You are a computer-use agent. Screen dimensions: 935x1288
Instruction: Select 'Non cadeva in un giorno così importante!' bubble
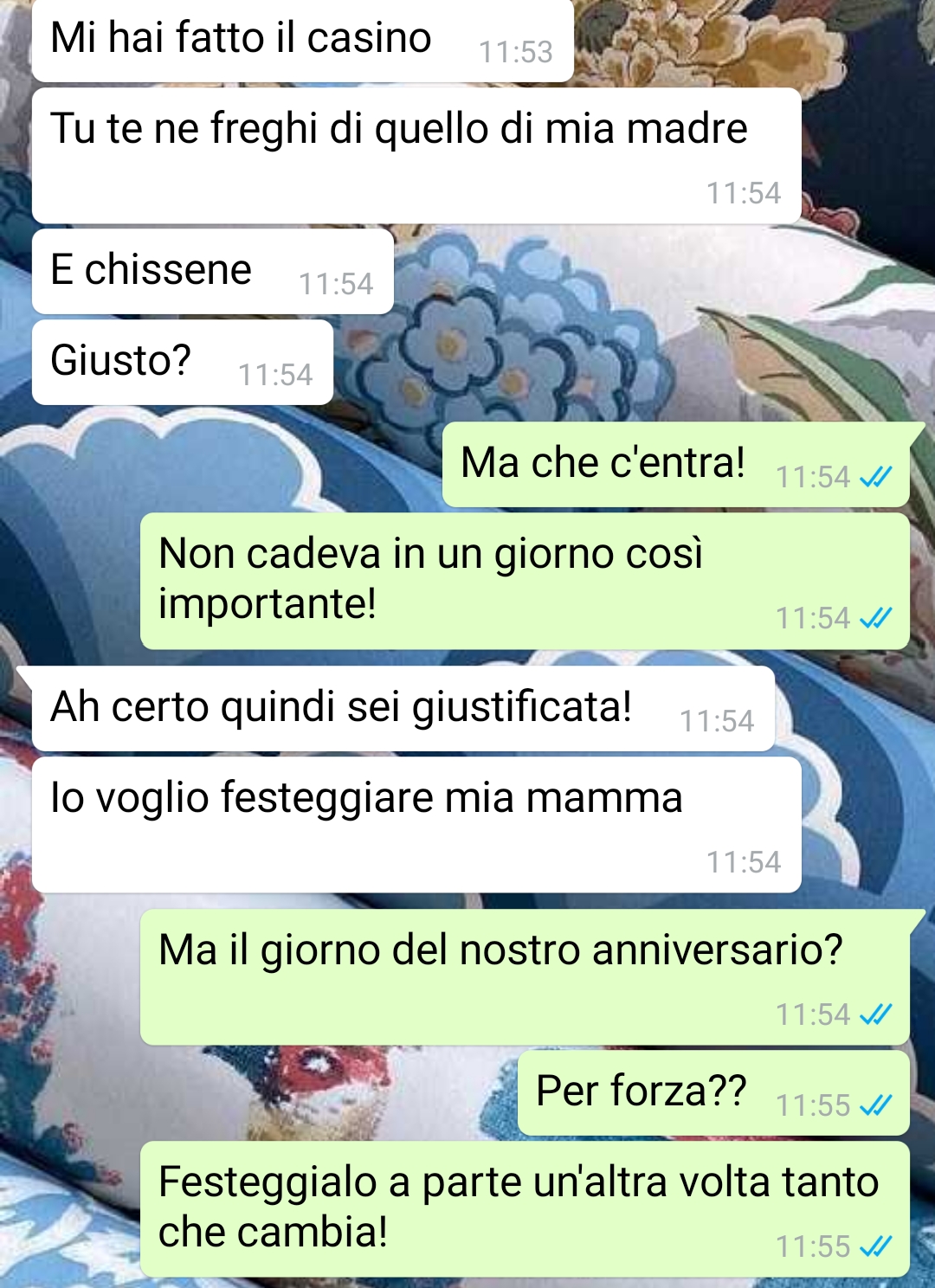[x=525, y=581]
